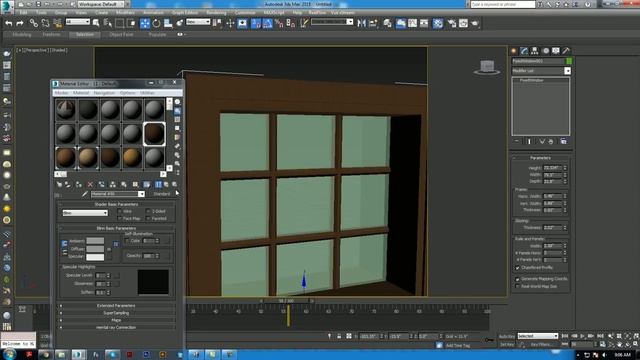Click the Standard material type button
The image size is (640, 360).
coord(162,194)
